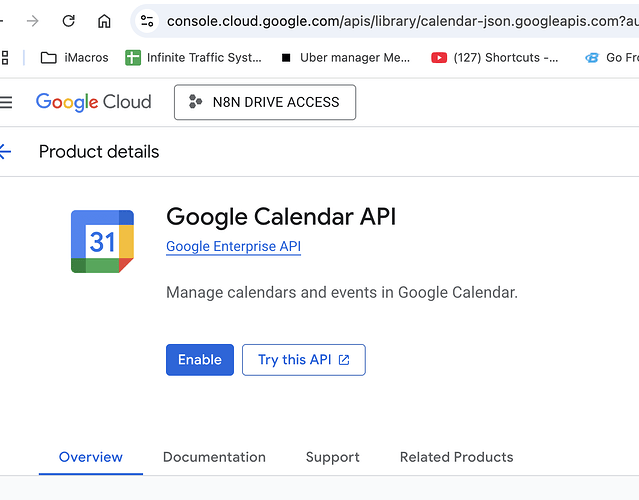Click the Google Cloud logo
Image resolution: width=639 pixels, height=500 pixels.
tap(93, 102)
